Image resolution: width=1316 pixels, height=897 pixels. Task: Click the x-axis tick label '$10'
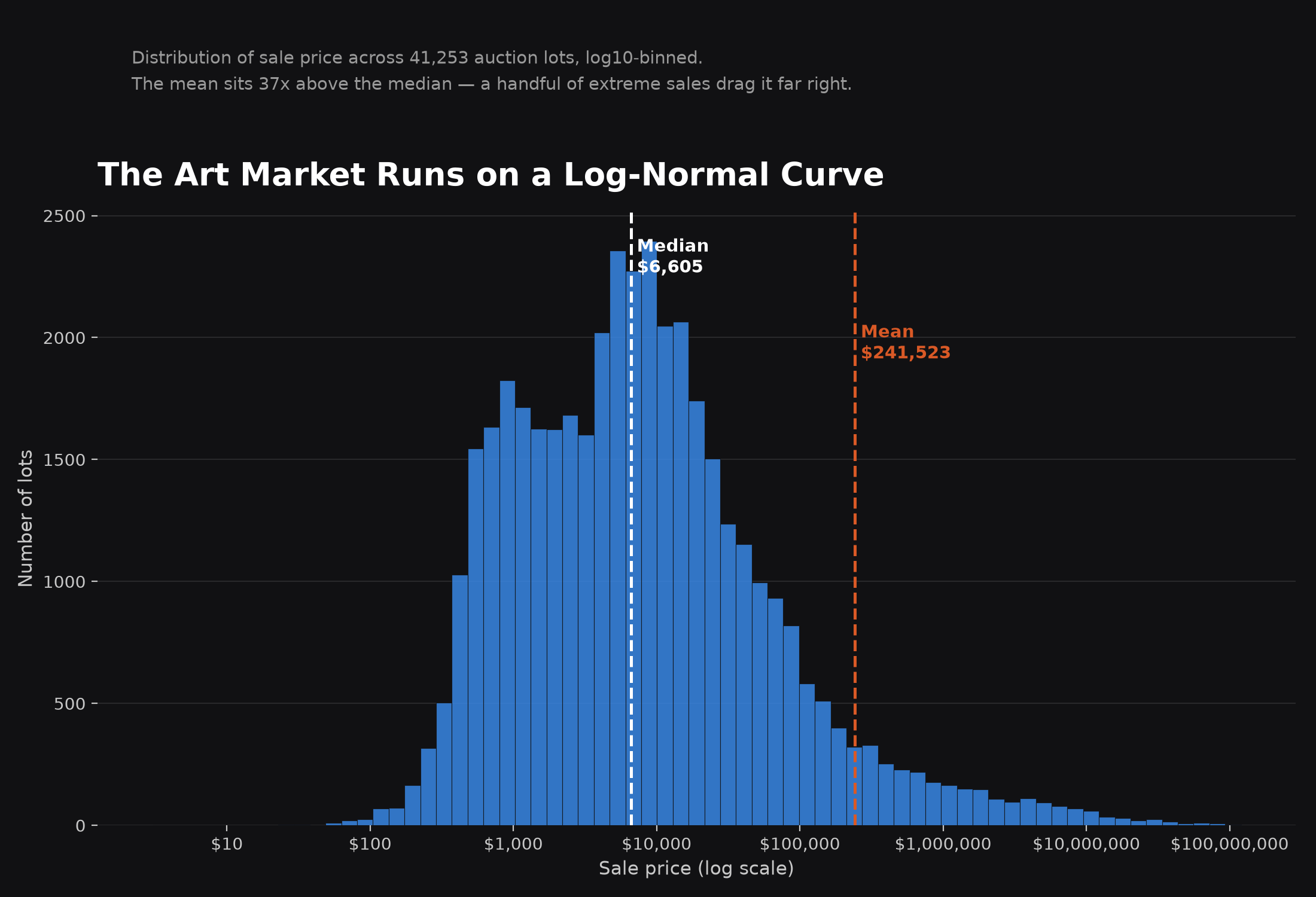pyautogui.click(x=227, y=844)
